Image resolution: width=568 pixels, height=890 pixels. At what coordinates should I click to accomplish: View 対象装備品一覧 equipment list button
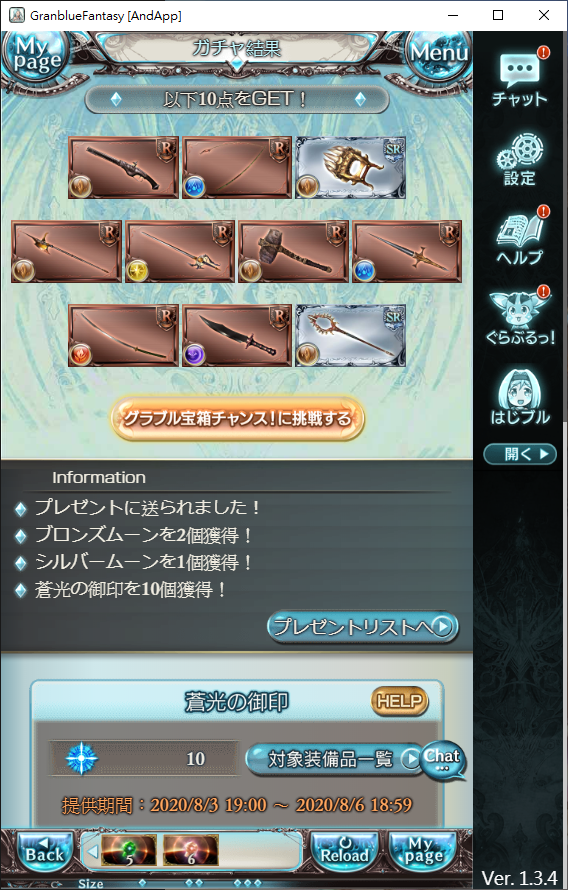[x=335, y=759]
